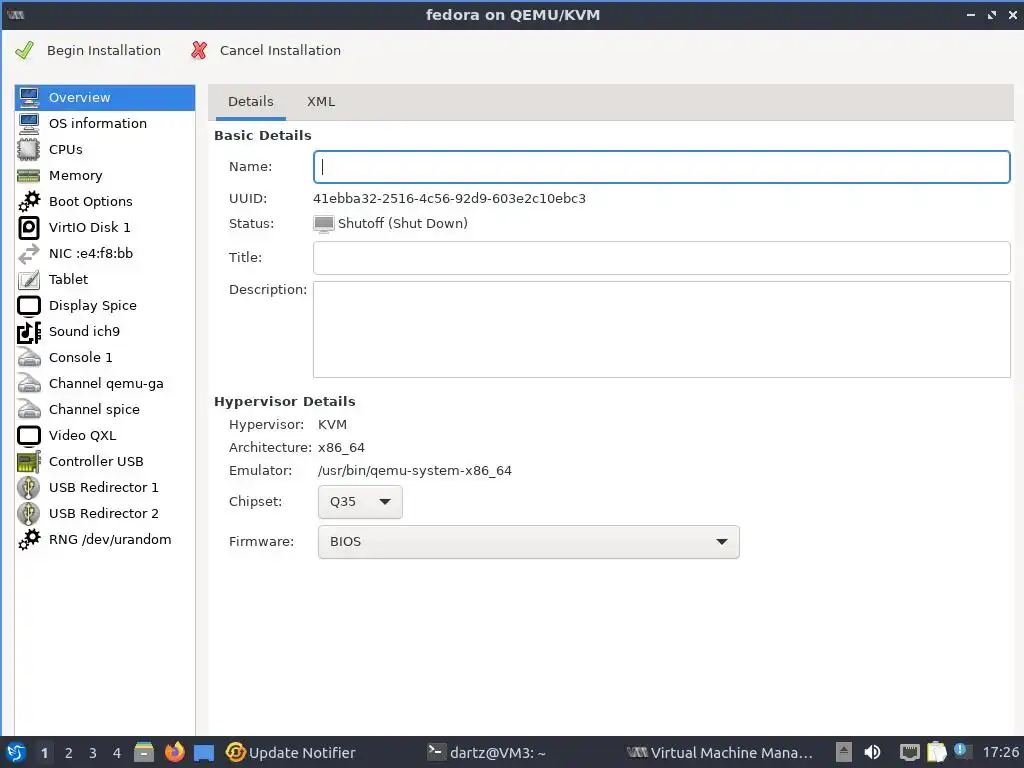Click the Cancel Installation label
This screenshot has width=1024, height=768.
pos(280,50)
